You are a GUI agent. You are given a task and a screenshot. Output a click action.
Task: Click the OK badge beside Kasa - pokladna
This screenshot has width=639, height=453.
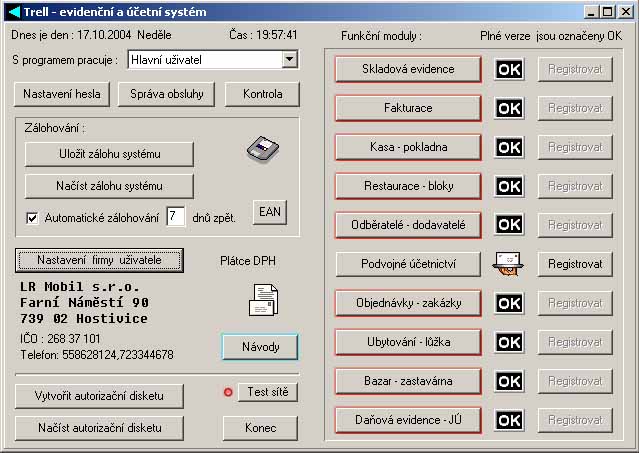509,147
